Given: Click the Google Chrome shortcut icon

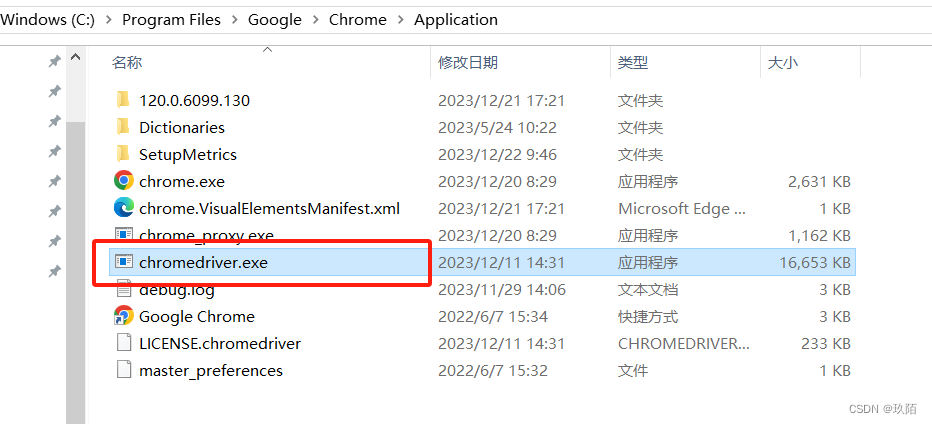Looking at the screenshot, I should 124,316.
